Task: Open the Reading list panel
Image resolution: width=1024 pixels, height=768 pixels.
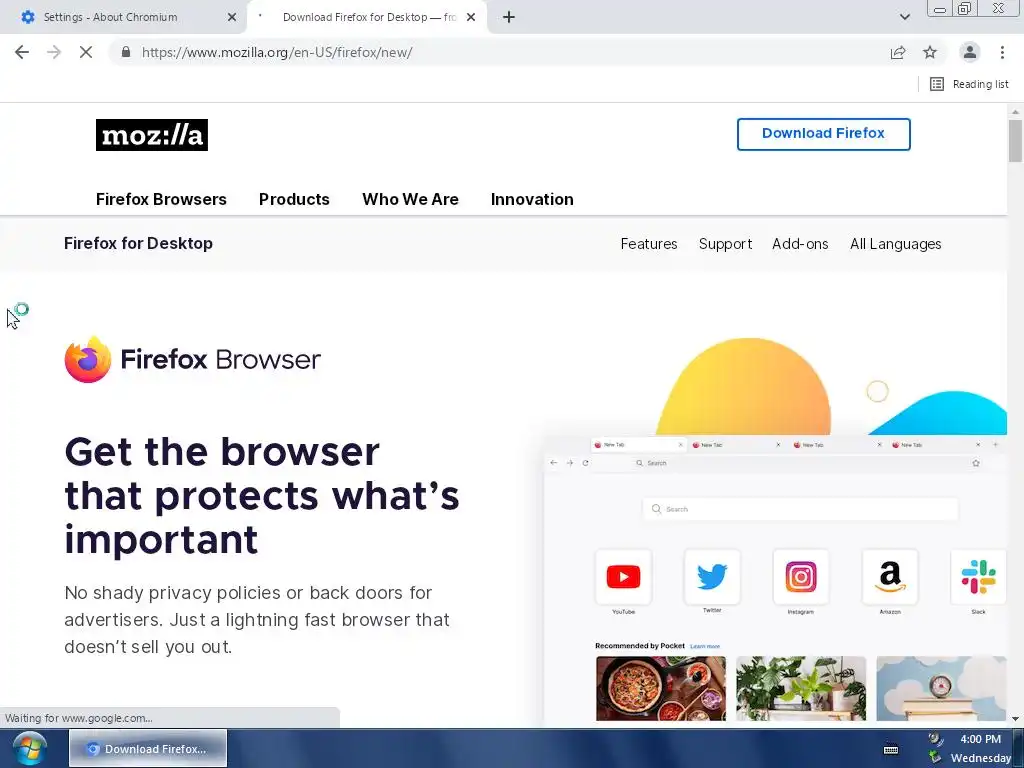Action: (x=969, y=84)
